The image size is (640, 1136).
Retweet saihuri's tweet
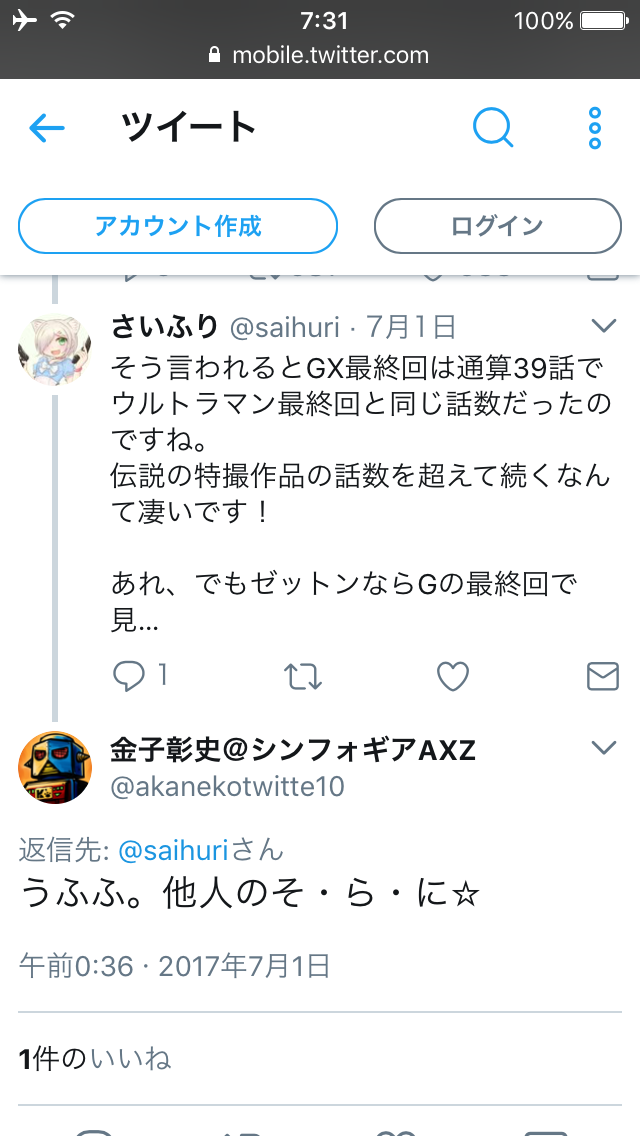coord(302,677)
